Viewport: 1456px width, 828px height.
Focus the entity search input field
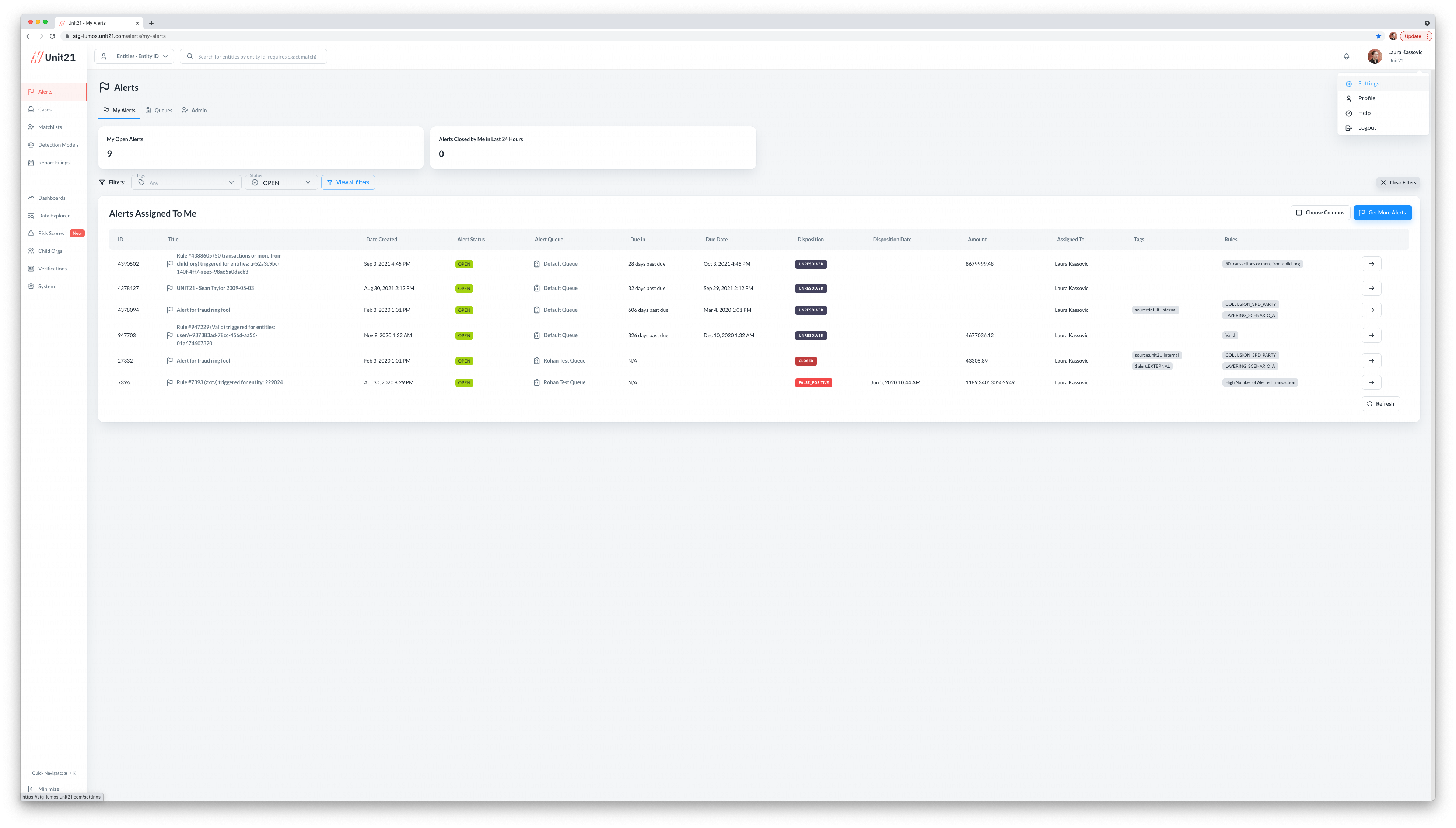[x=257, y=56]
